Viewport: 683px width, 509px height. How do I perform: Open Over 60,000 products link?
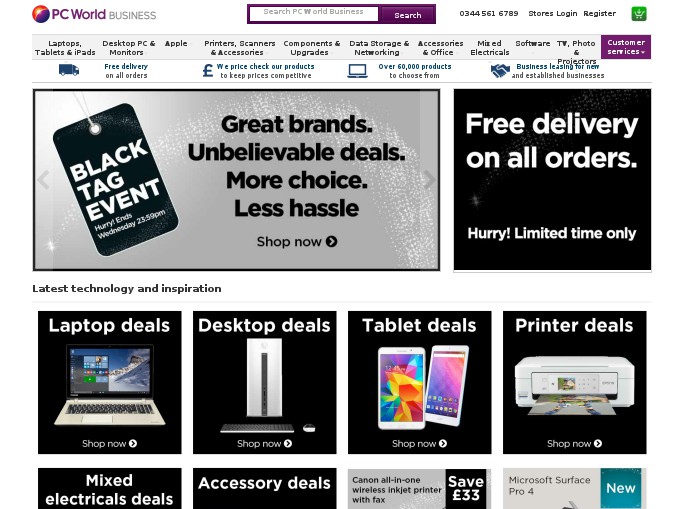415,71
